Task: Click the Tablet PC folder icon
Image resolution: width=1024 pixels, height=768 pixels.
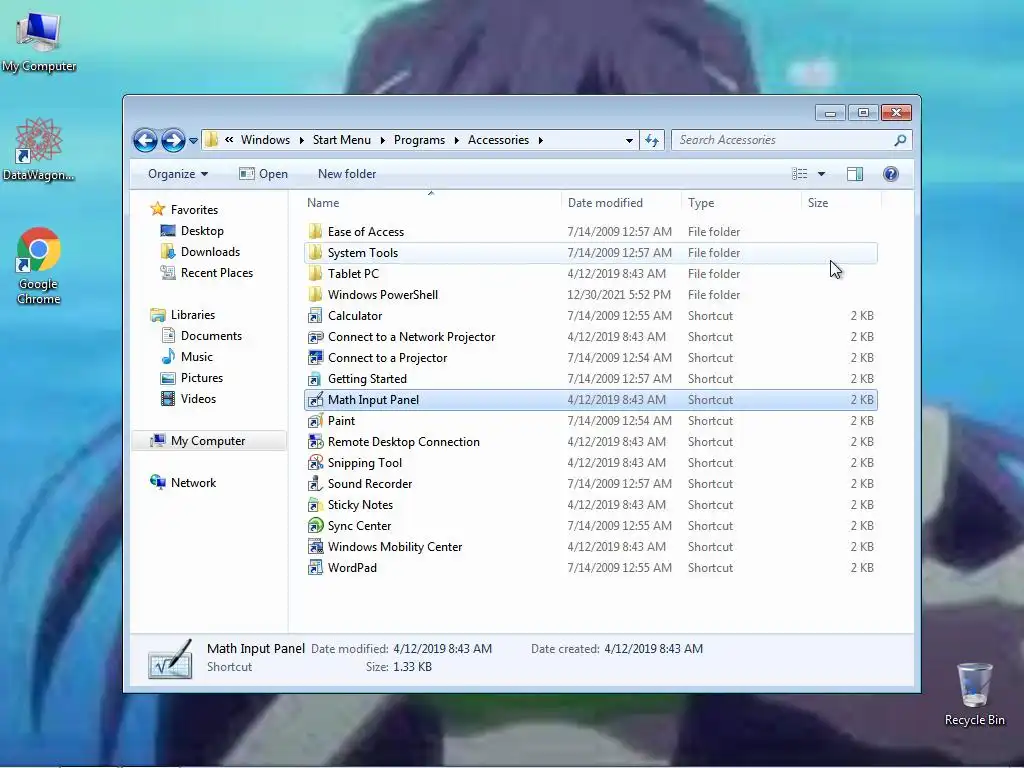Action: pos(315,274)
